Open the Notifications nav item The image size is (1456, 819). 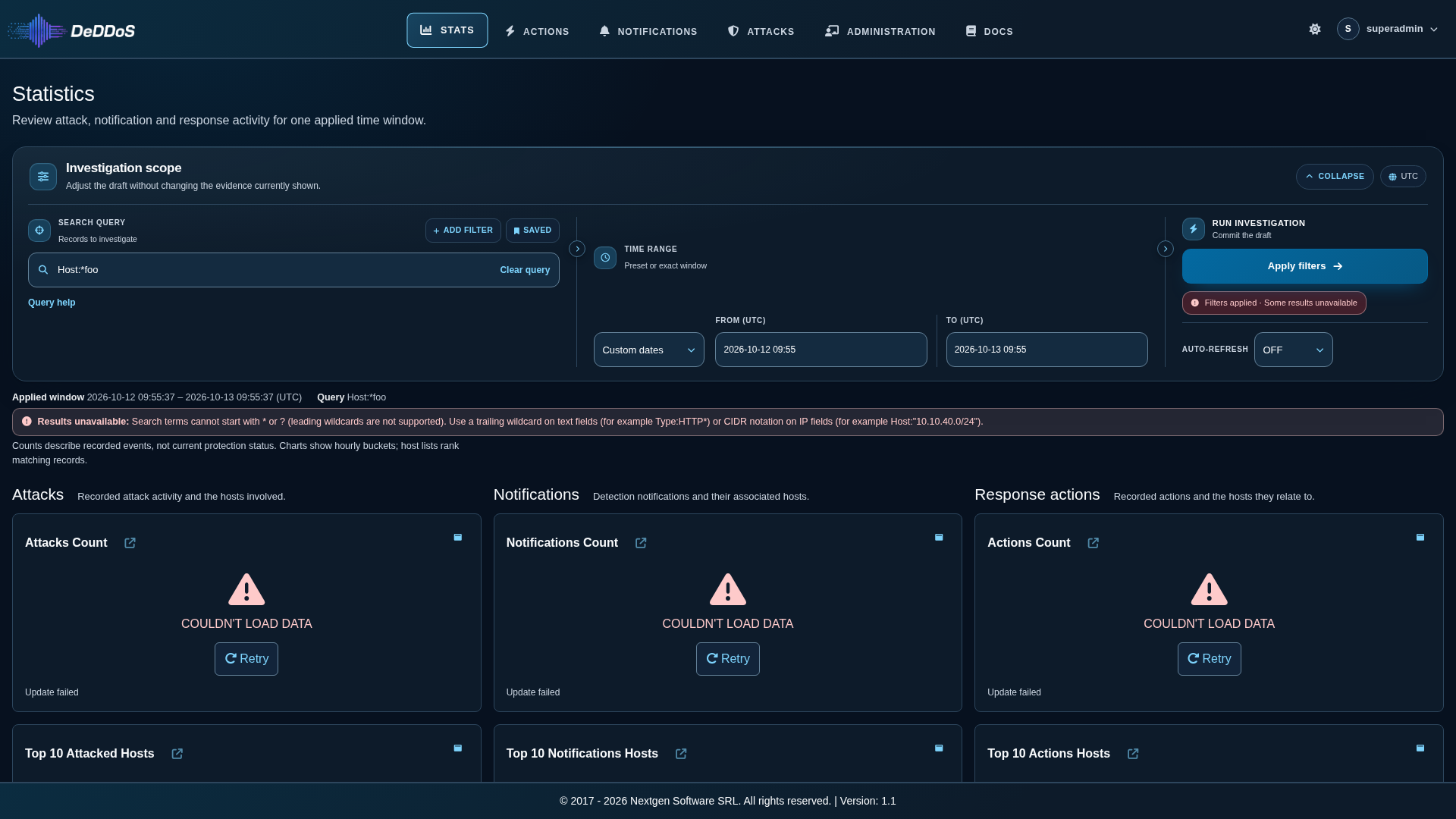pos(648,31)
